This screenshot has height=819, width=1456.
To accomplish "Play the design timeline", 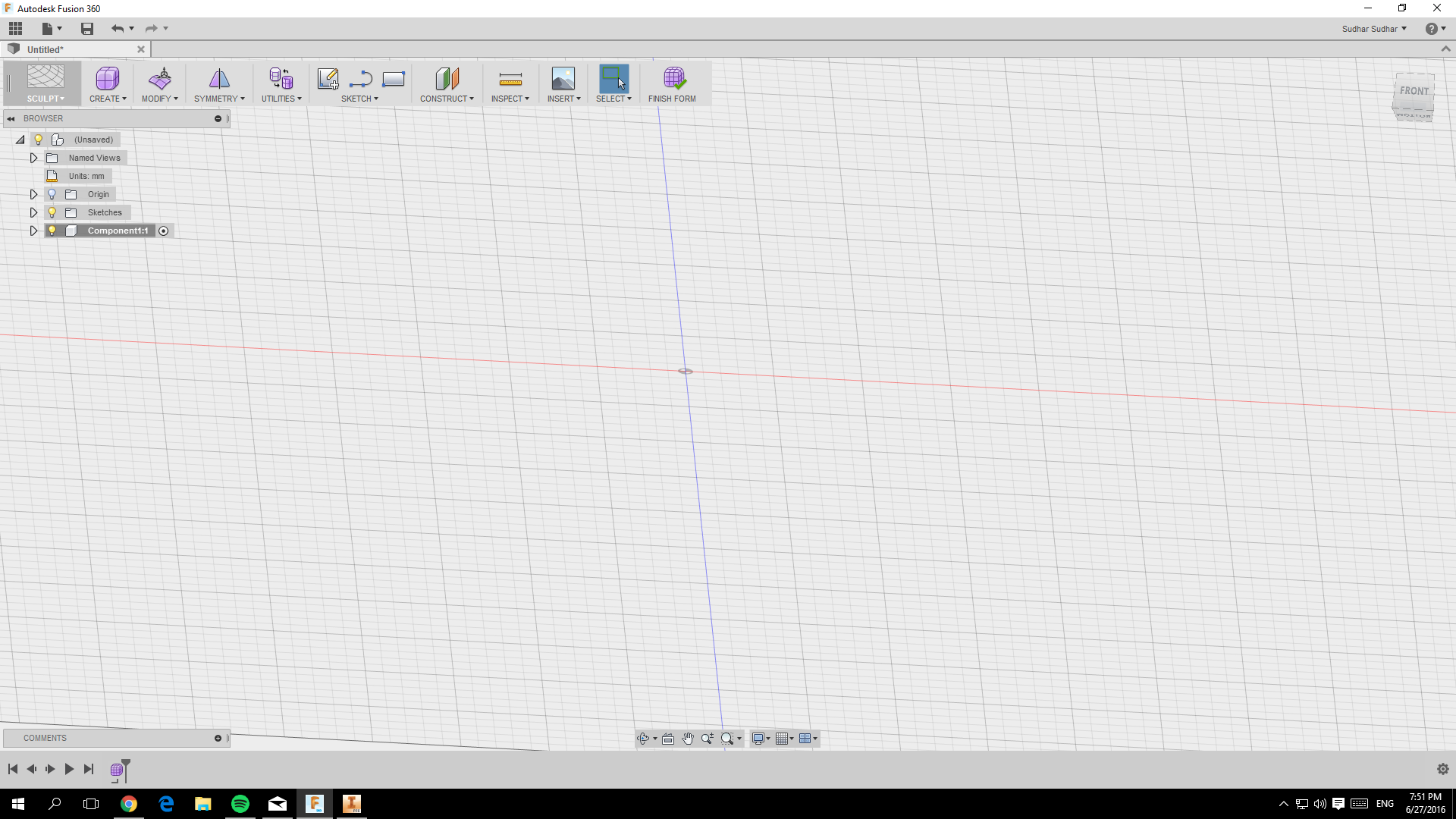I will 69,769.
